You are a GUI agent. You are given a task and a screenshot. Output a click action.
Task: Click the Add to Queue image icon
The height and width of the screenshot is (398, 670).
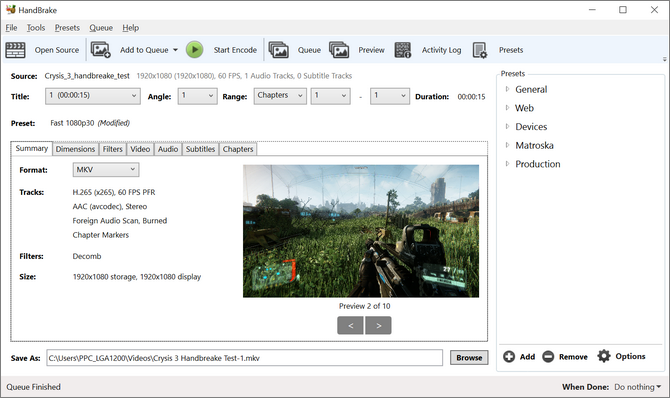point(100,50)
